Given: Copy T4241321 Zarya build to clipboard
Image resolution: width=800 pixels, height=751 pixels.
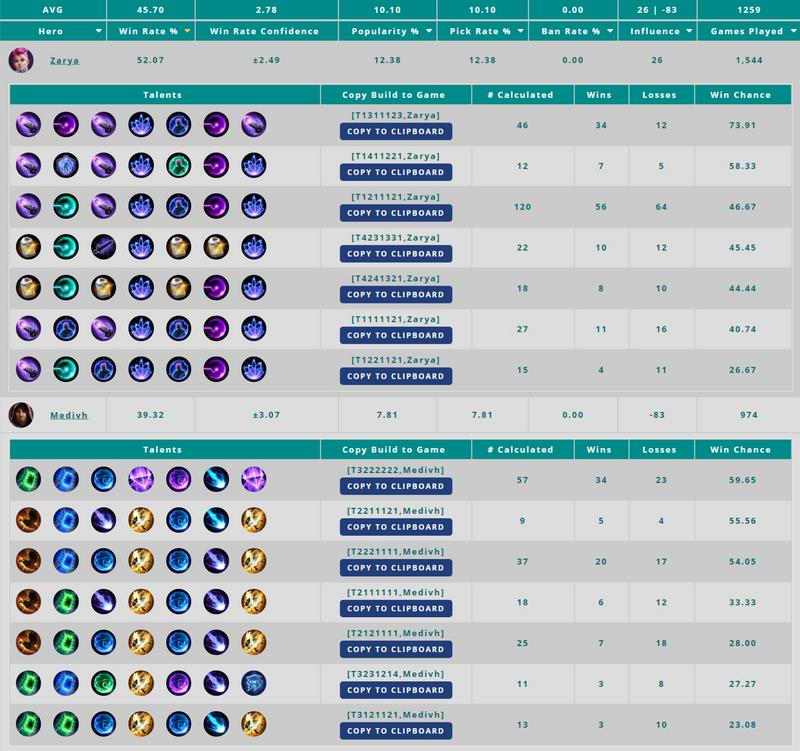Looking at the screenshot, I should pos(396,294).
